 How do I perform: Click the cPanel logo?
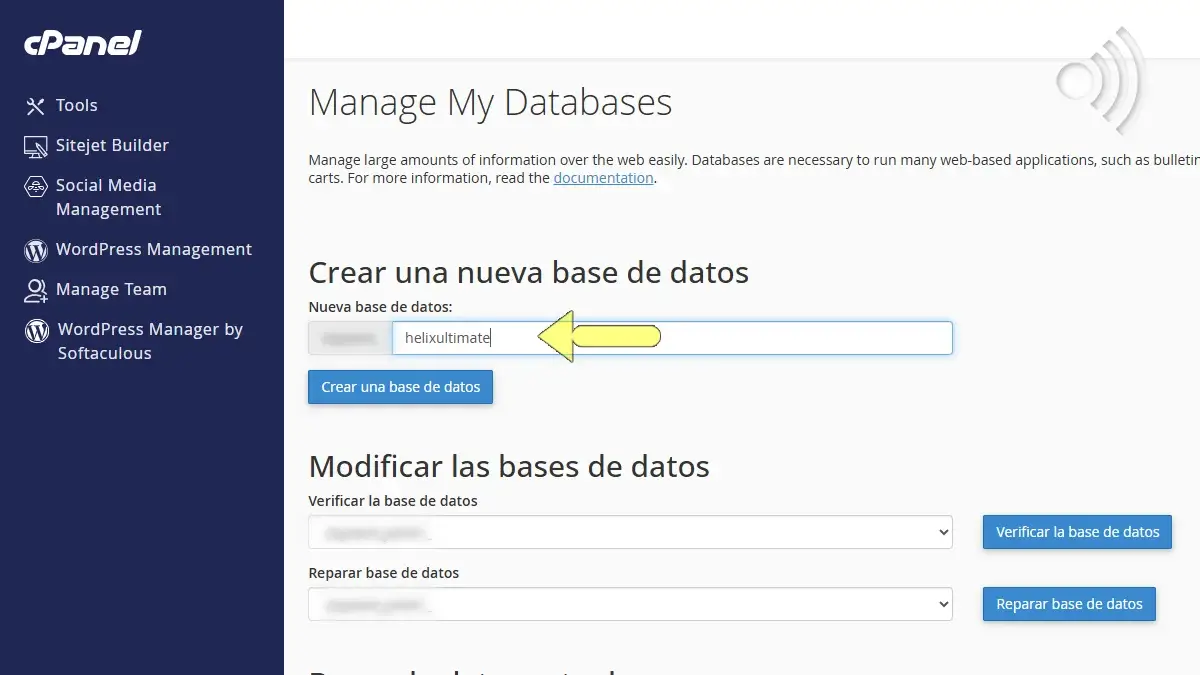82,42
